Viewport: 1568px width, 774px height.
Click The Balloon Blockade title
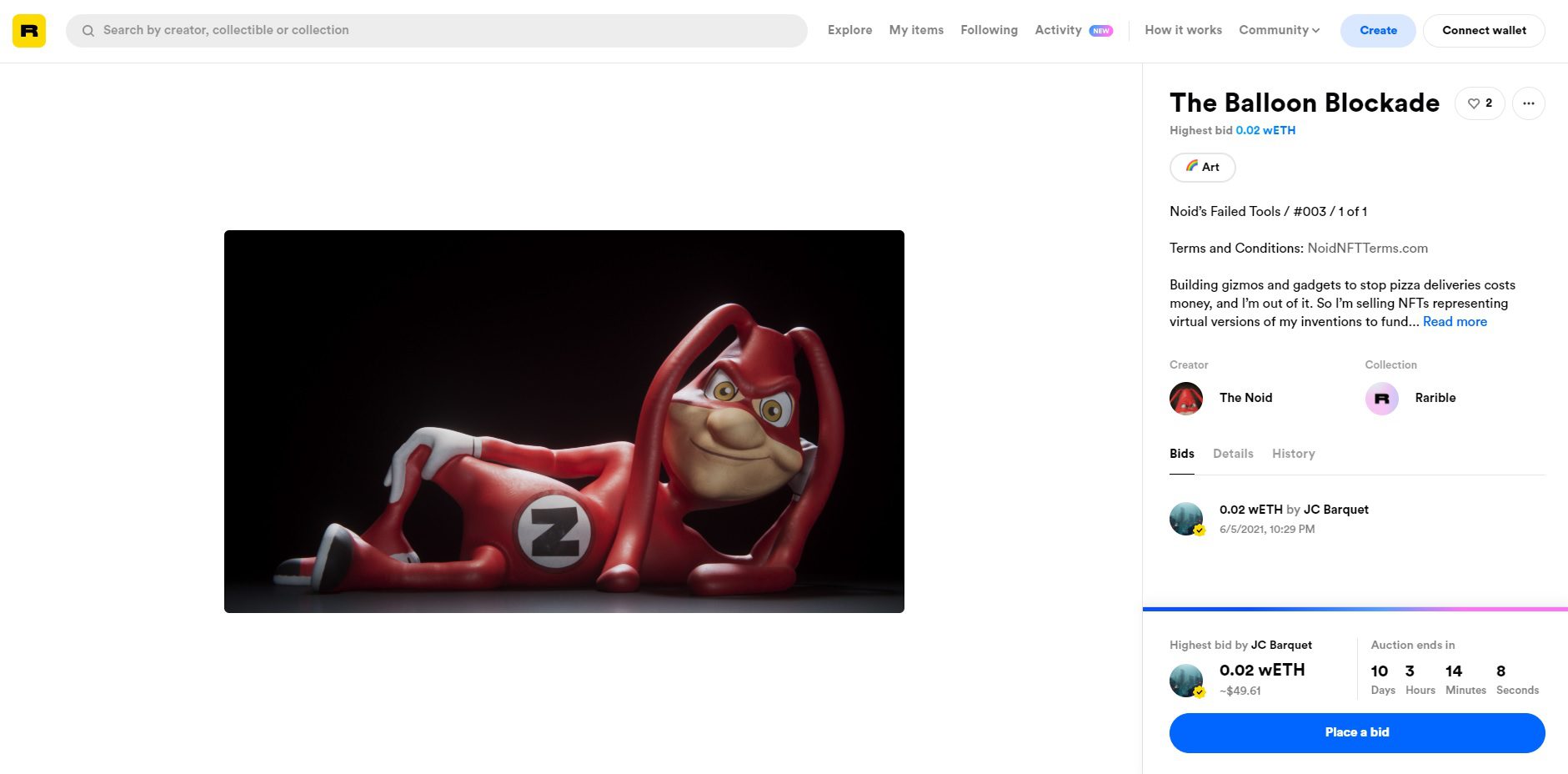[x=1305, y=103]
